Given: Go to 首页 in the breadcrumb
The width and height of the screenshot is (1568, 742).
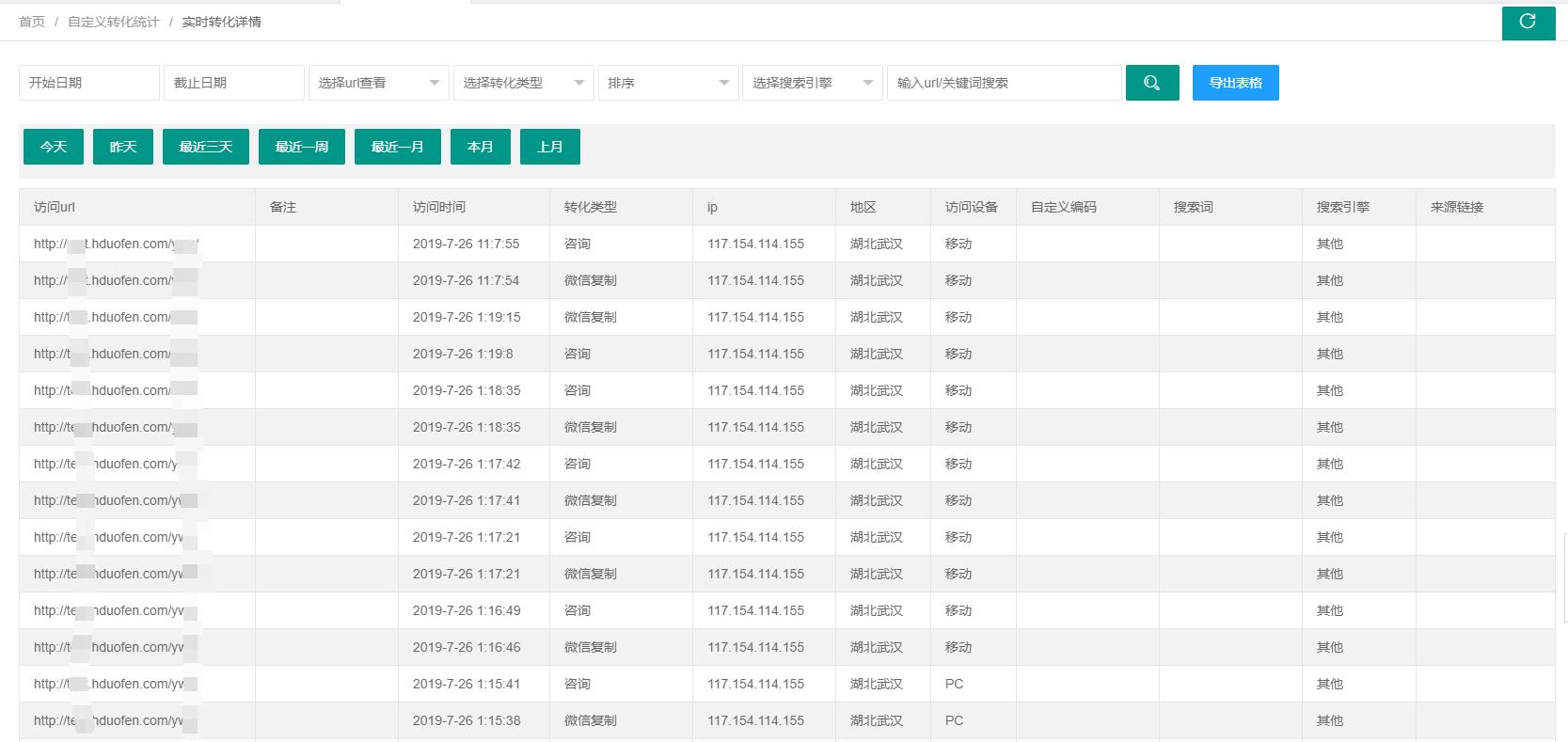Looking at the screenshot, I should pos(32,22).
